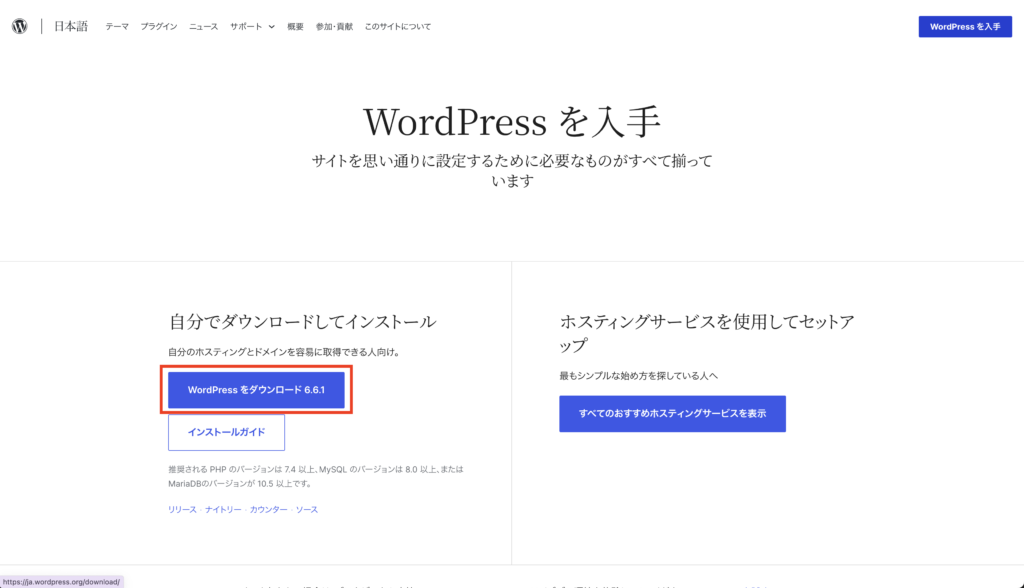
Task: Click the subtitle starting with サイトを思い通りに
Action: [512, 171]
